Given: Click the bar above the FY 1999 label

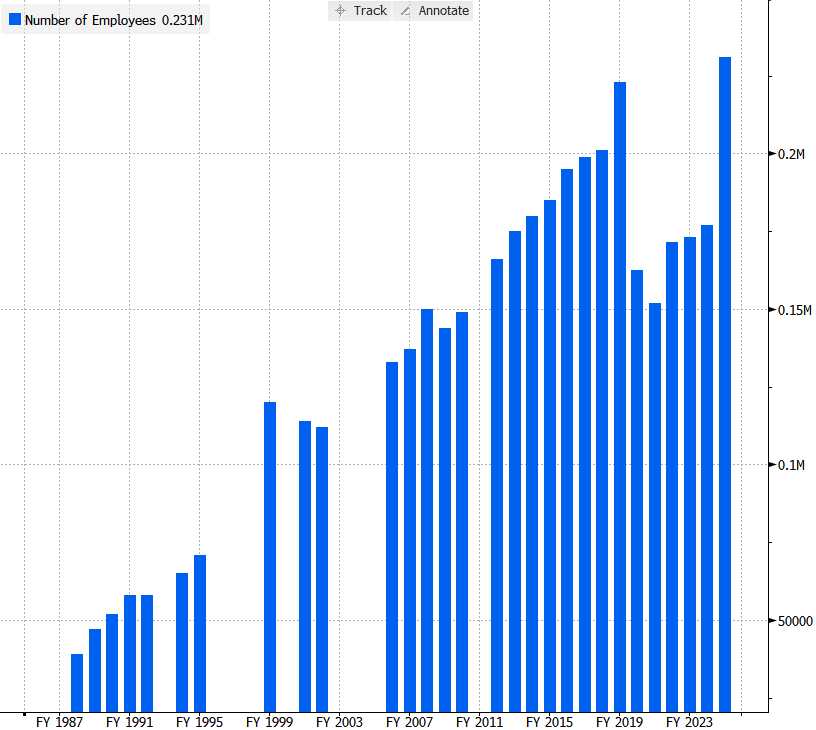Looking at the screenshot, I should click(270, 556).
